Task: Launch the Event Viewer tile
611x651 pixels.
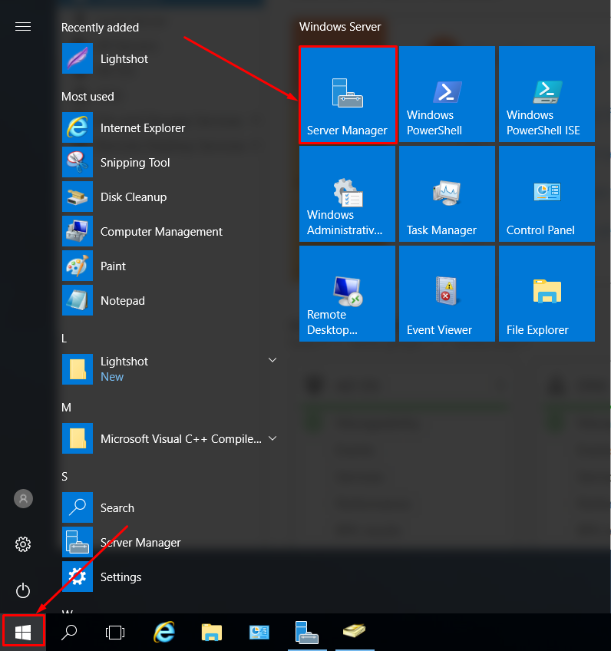Action: 447,294
